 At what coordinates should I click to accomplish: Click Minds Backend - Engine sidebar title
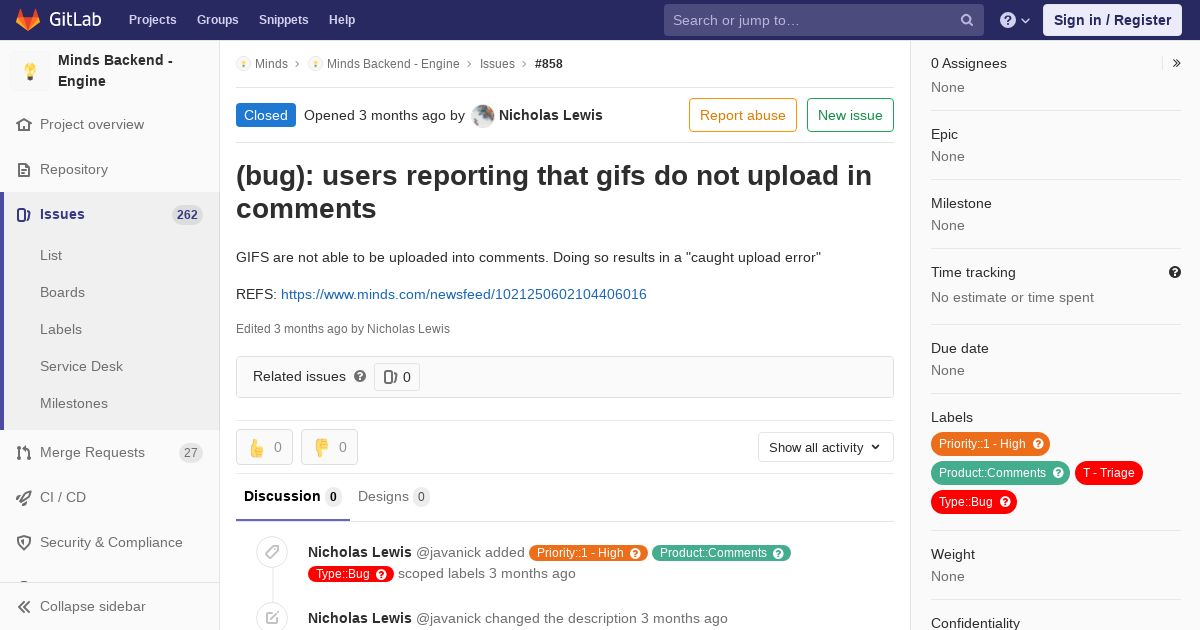115,71
